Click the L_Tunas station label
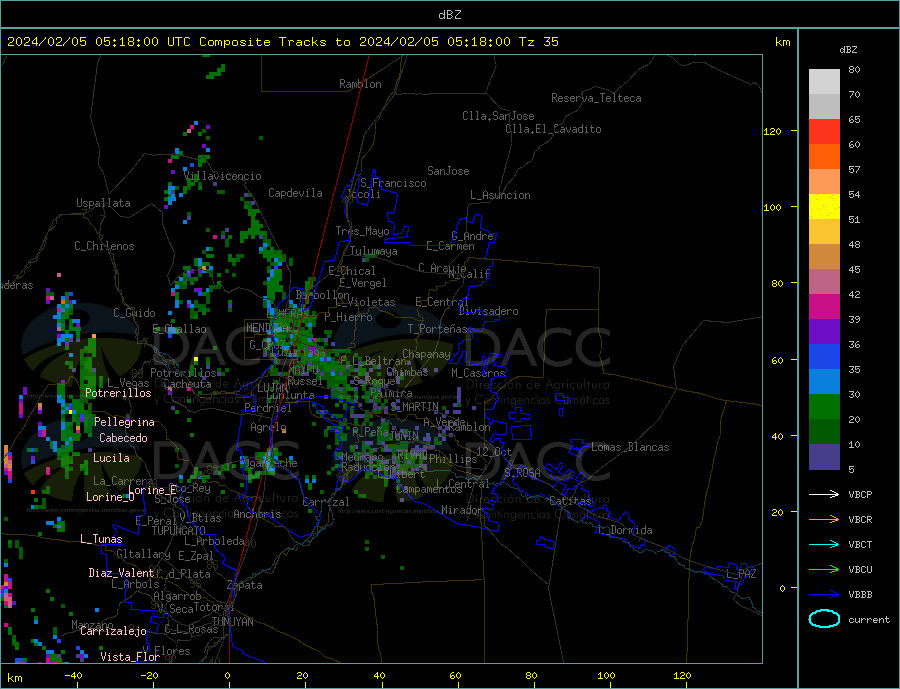Viewport: 900px width, 689px height. 101,539
